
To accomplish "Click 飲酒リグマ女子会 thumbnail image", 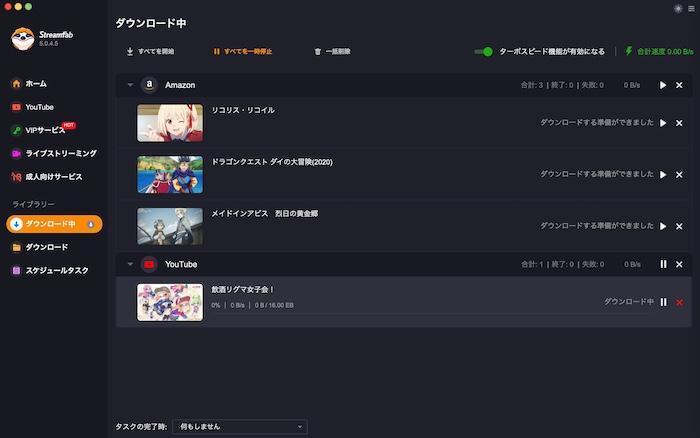I will pos(170,302).
